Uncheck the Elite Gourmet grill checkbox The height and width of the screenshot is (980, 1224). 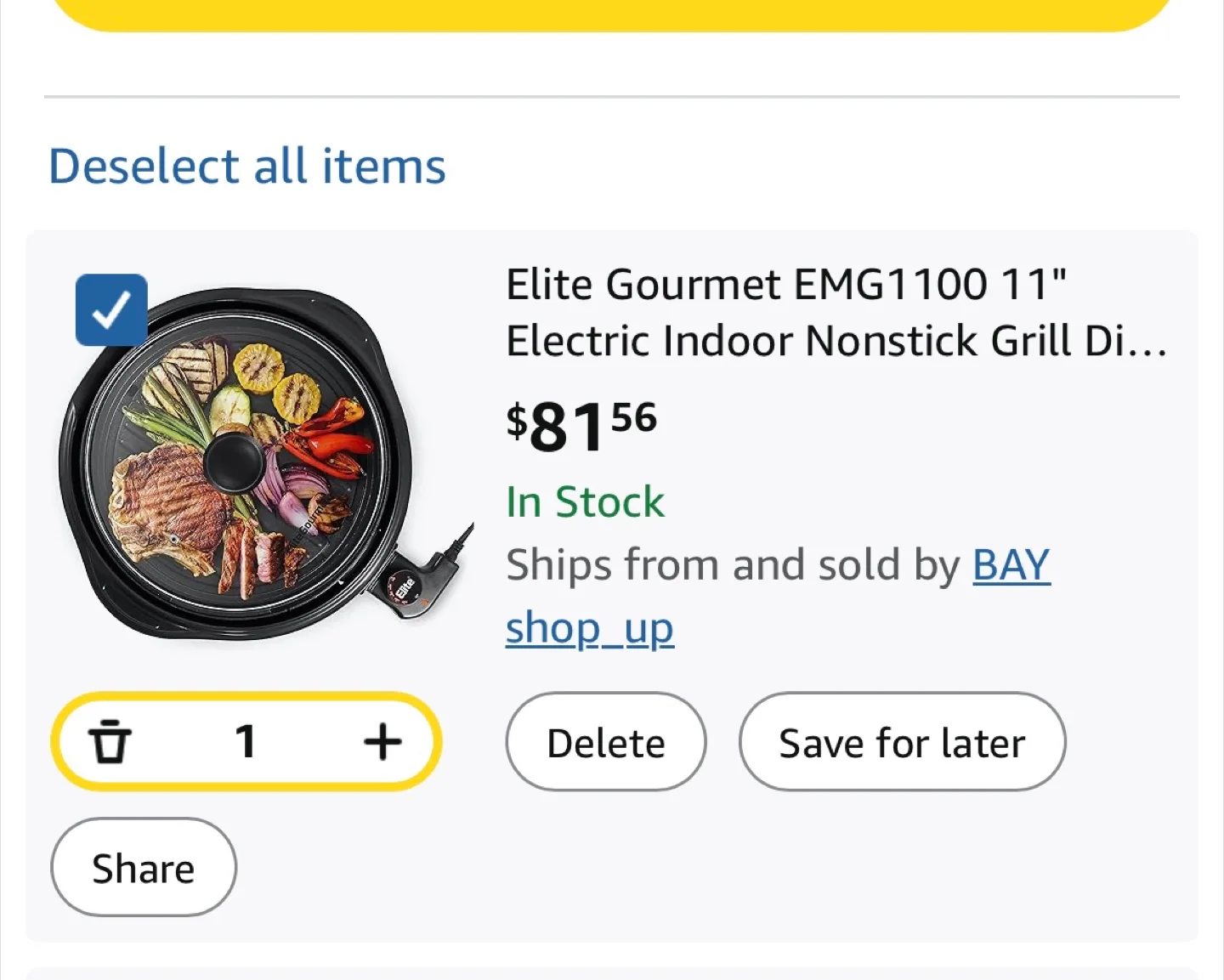tap(111, 310)
